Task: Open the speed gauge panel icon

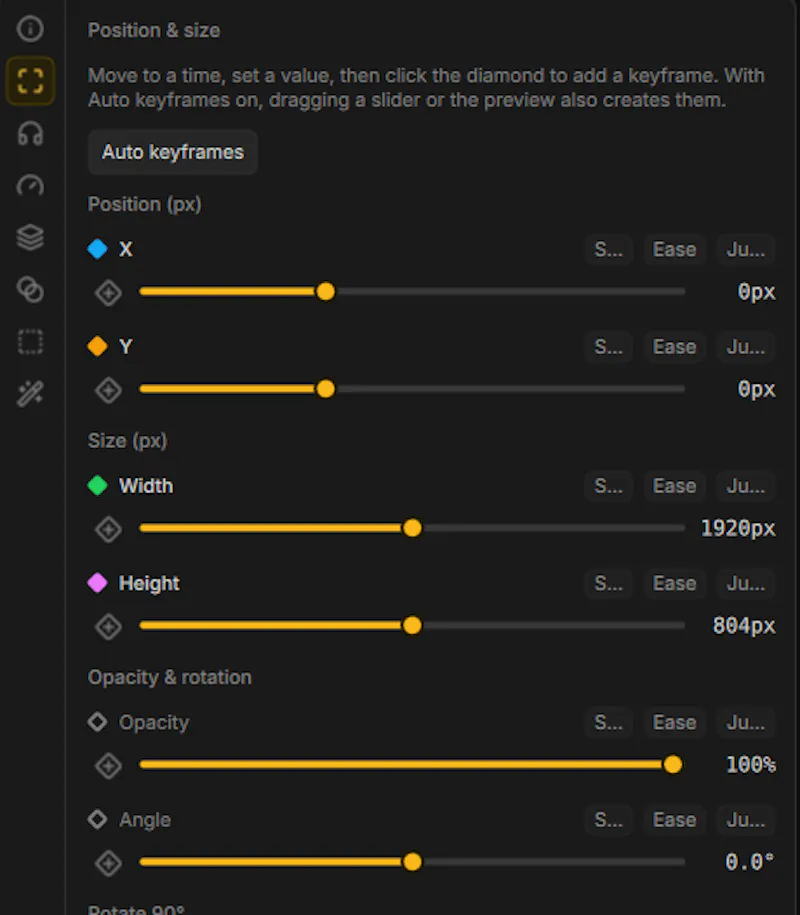Action: pos(30,186)
